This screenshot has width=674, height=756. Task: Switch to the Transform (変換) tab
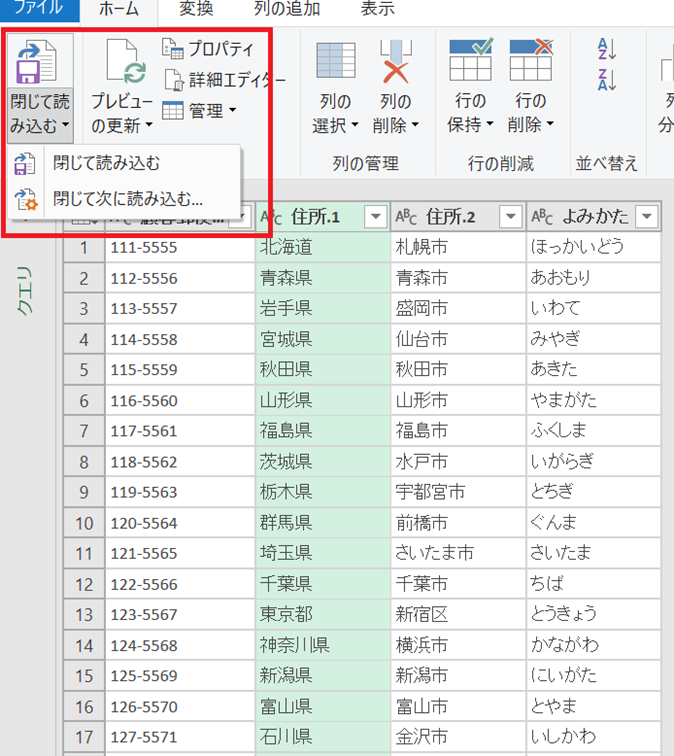click(x=195, y=10)
